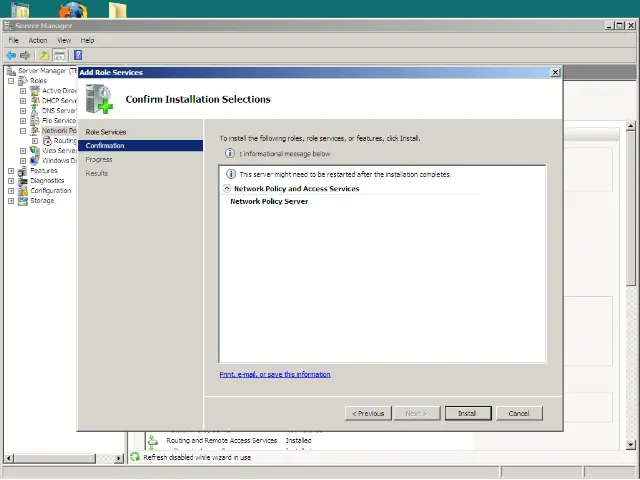Open the folder icon right of Firefox
This screenshot has width=640, height=480.
[x=118, y=10]
